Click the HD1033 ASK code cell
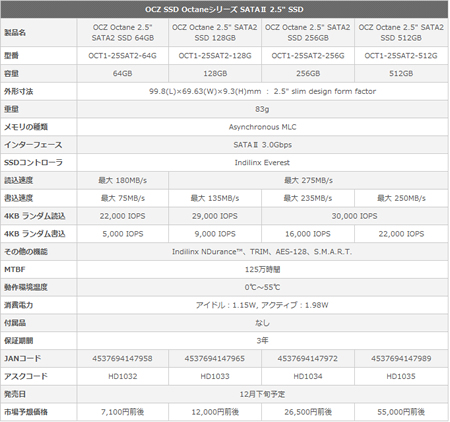 (215, 376)
